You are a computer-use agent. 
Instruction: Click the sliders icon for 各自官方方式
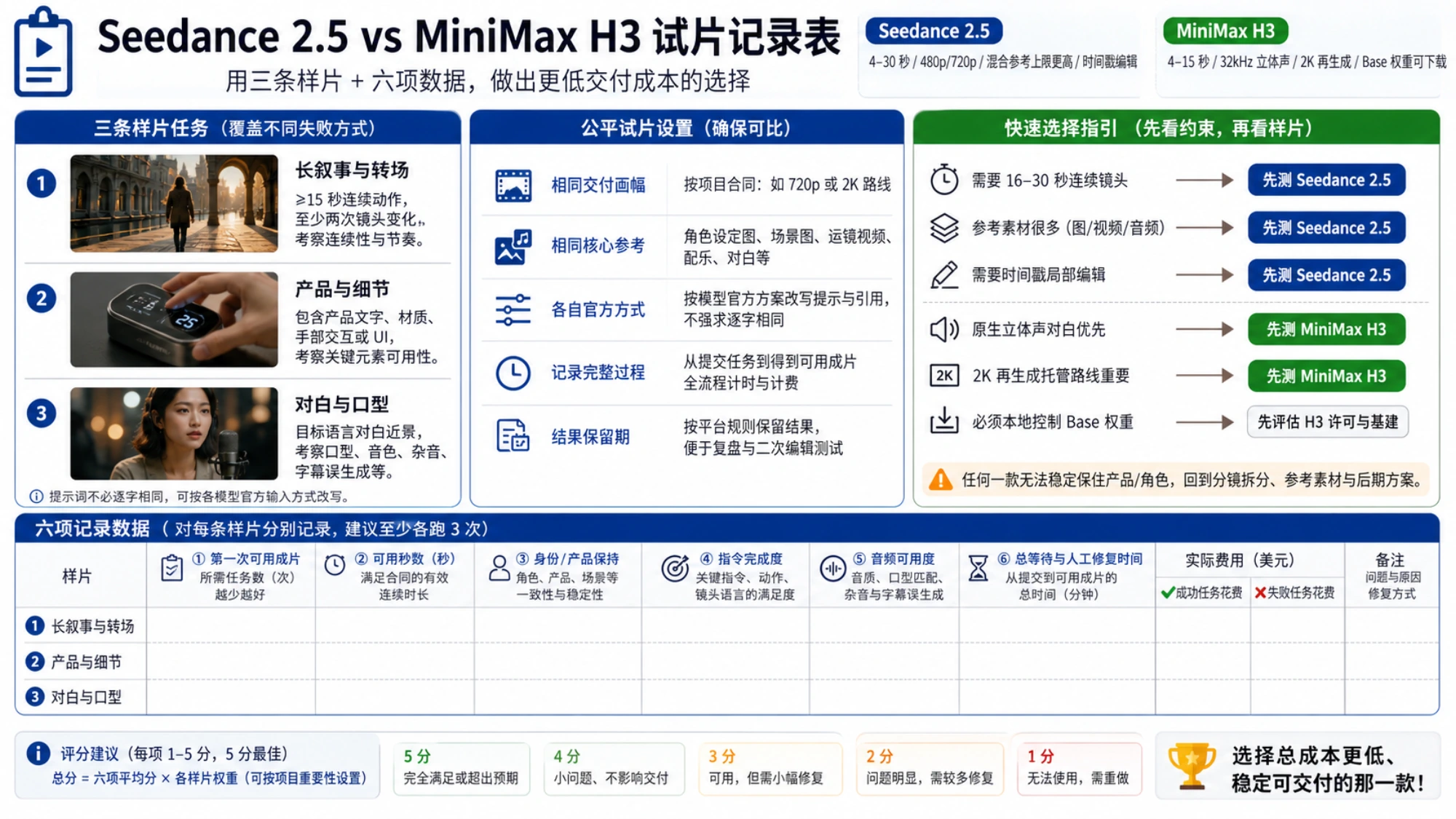click(x=513, y=310)
